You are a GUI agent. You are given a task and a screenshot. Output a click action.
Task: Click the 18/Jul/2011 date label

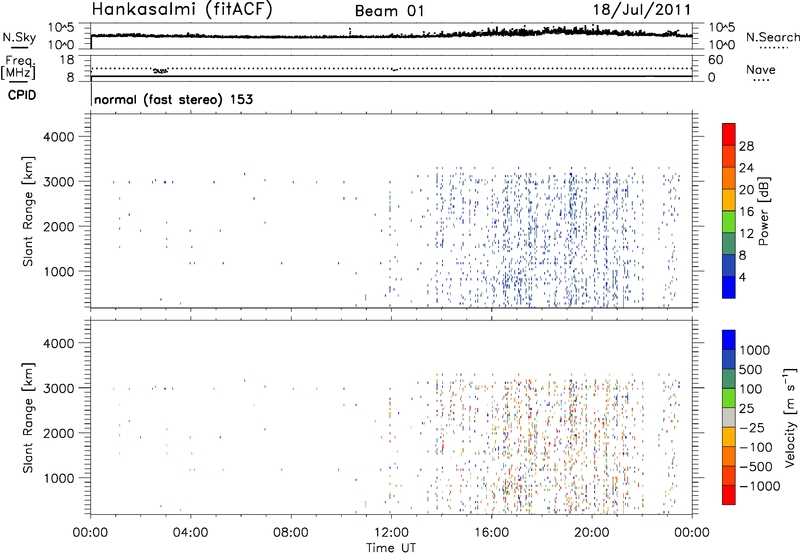(x=642, y=10)
